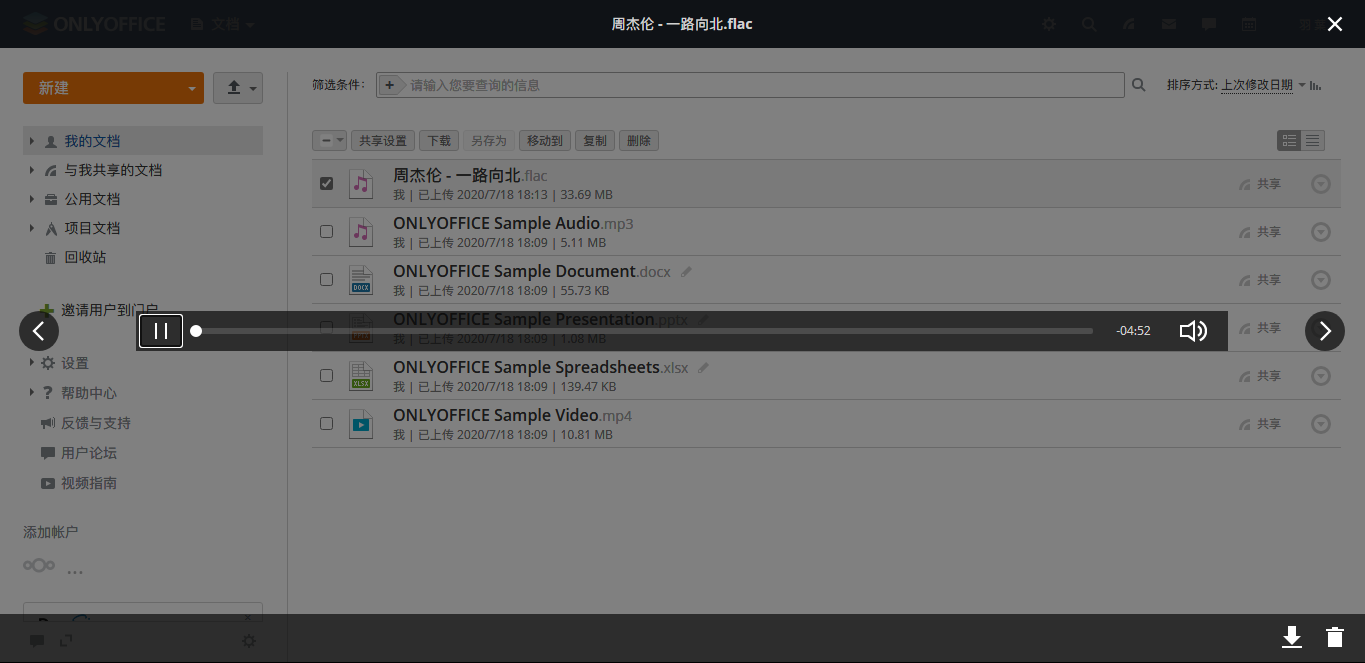1365x663 pixels.
Task: Open ONLYOFFICE Sample Audio.mp3
Action: (x=513, y=223)
